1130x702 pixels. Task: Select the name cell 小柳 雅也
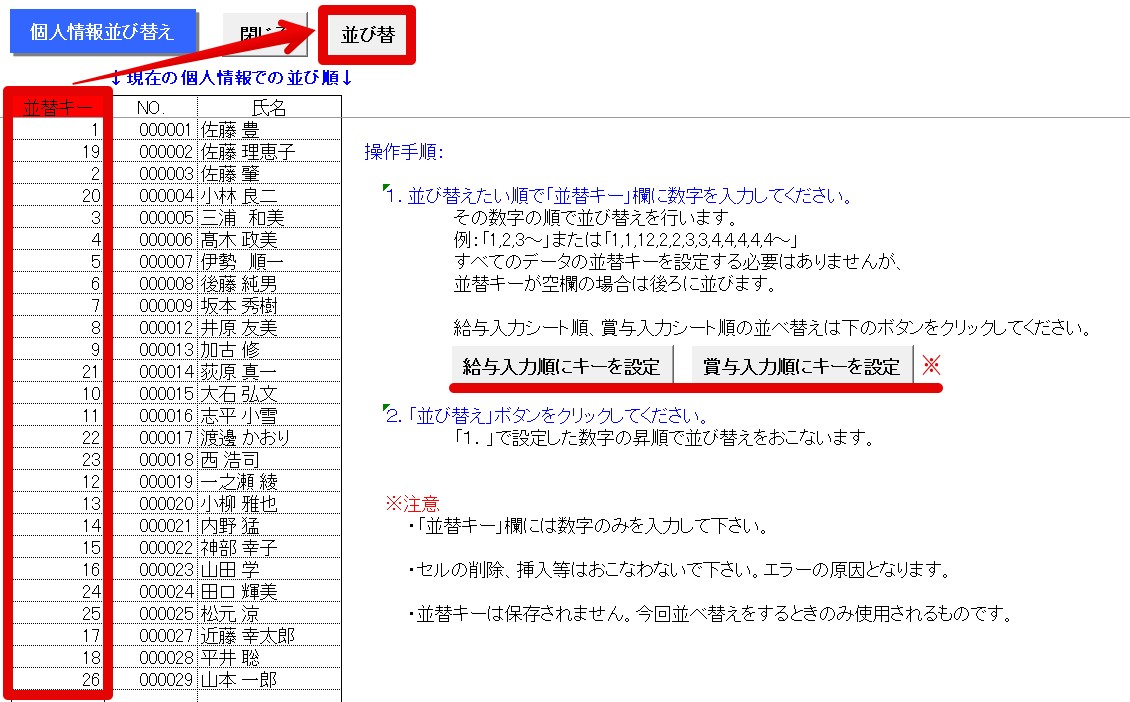(269, 503)
